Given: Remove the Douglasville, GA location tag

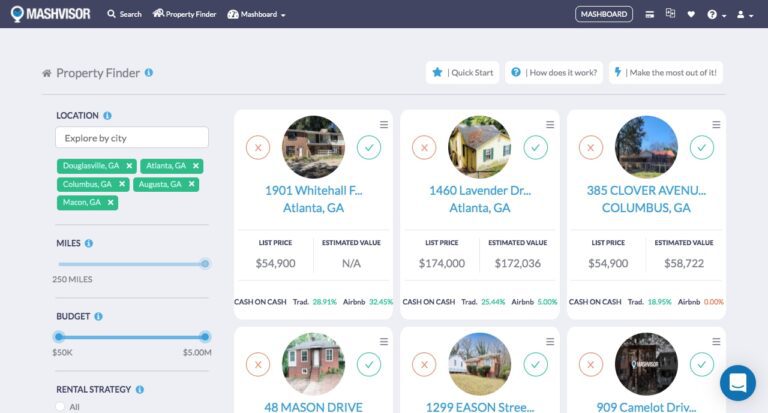Looking at the screenshot, I should point(129,166).
